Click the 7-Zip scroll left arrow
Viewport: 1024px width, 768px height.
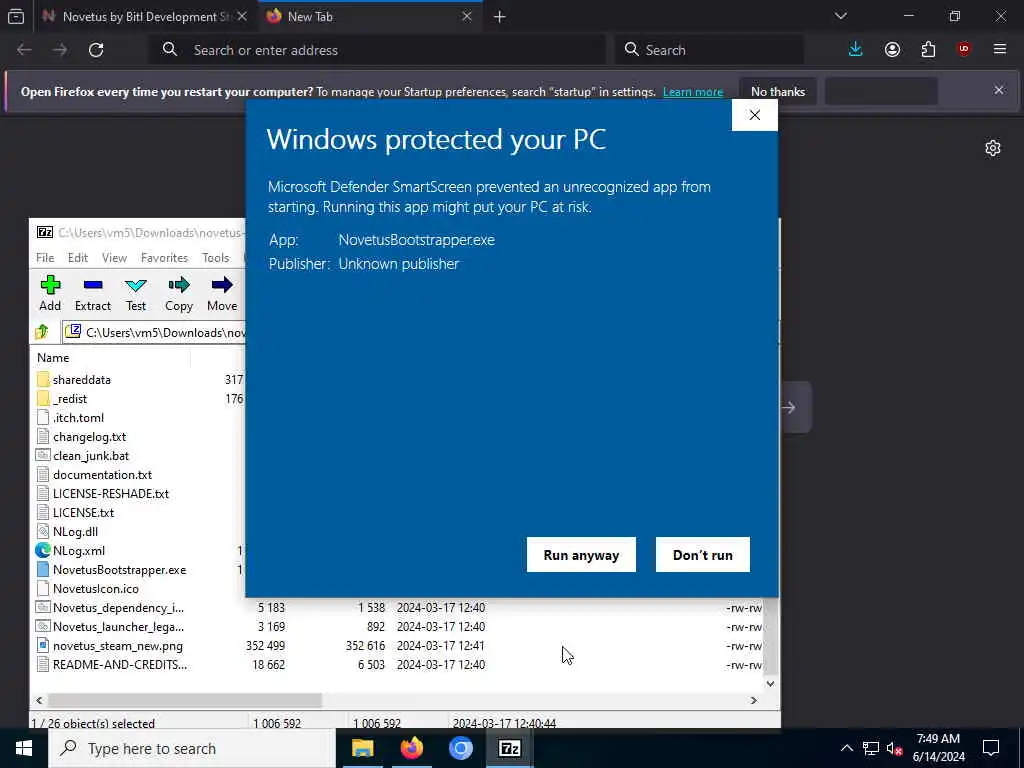pos(39,700)
